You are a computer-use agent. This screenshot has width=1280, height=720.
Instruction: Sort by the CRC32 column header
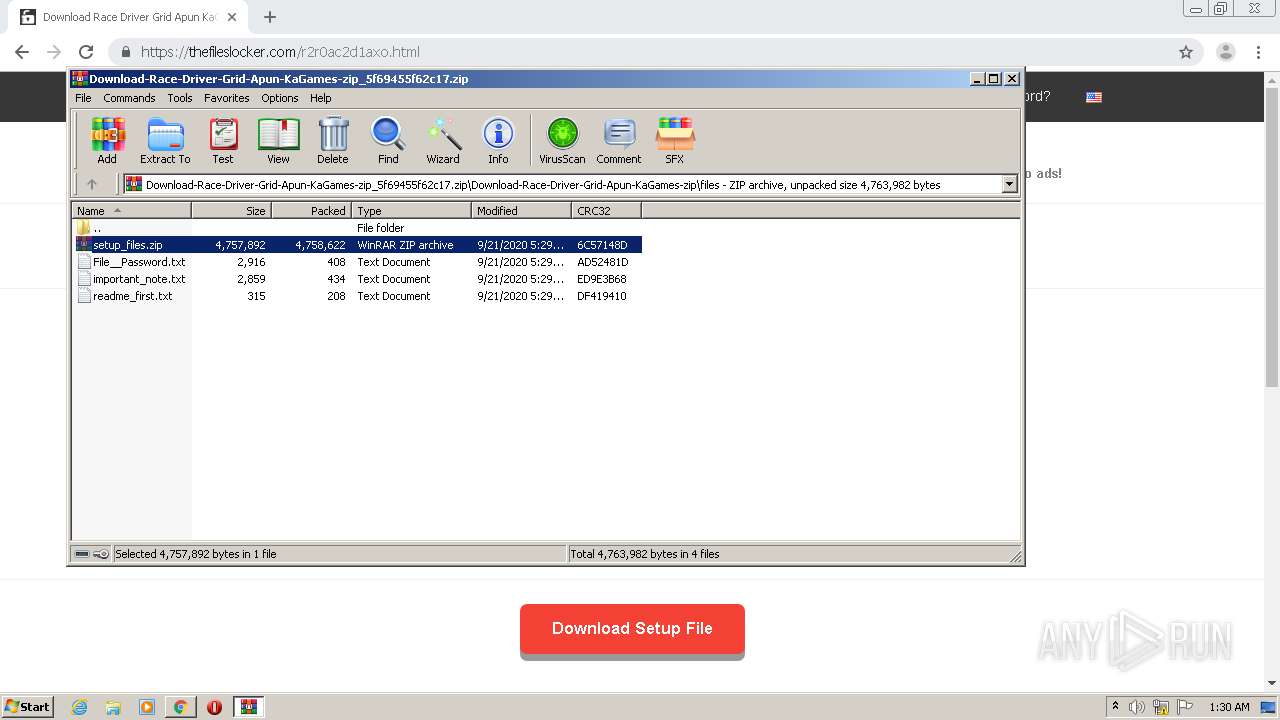606,211
